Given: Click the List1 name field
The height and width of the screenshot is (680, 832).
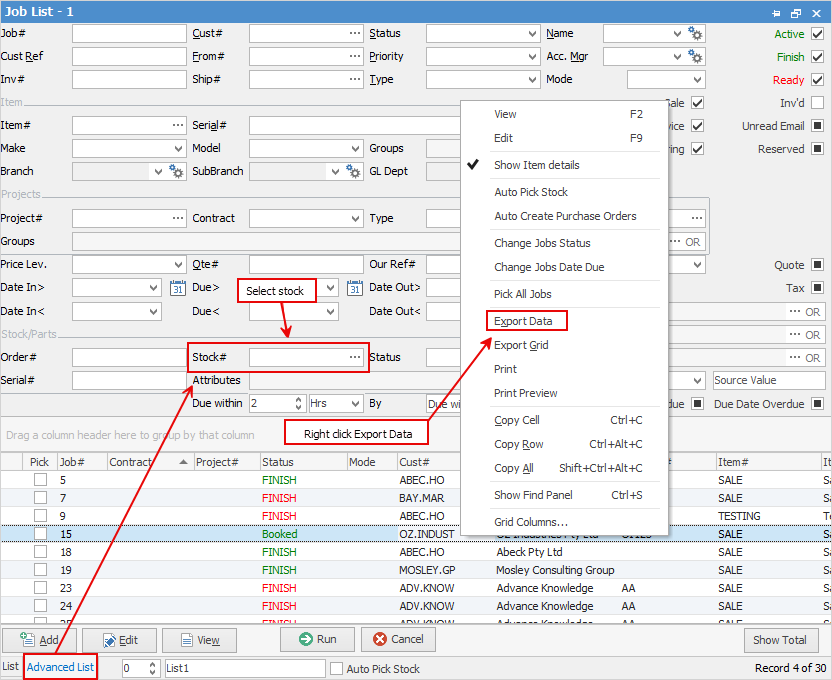Looking at the screenshot, I should [x=245, y=668].
